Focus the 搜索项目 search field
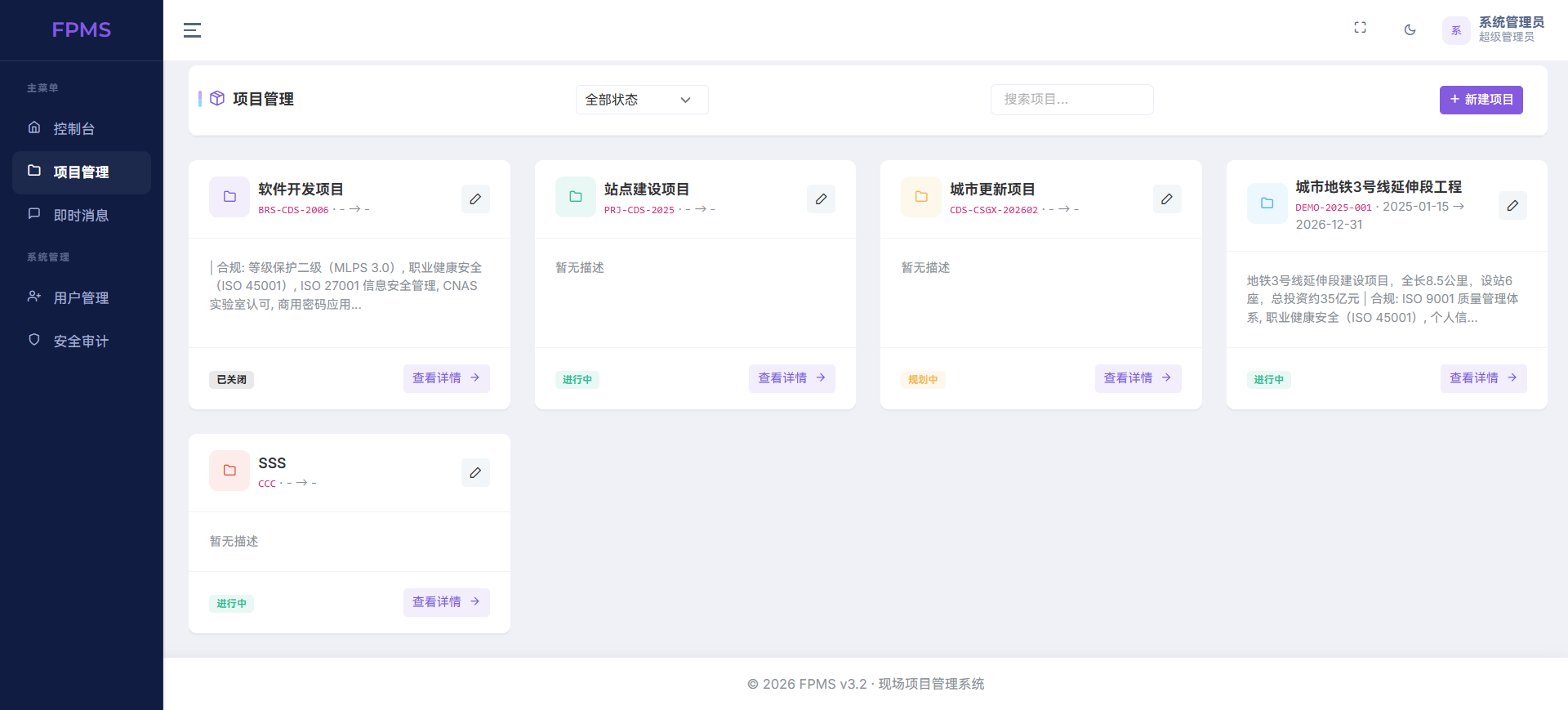 [x=1071, y=100]
